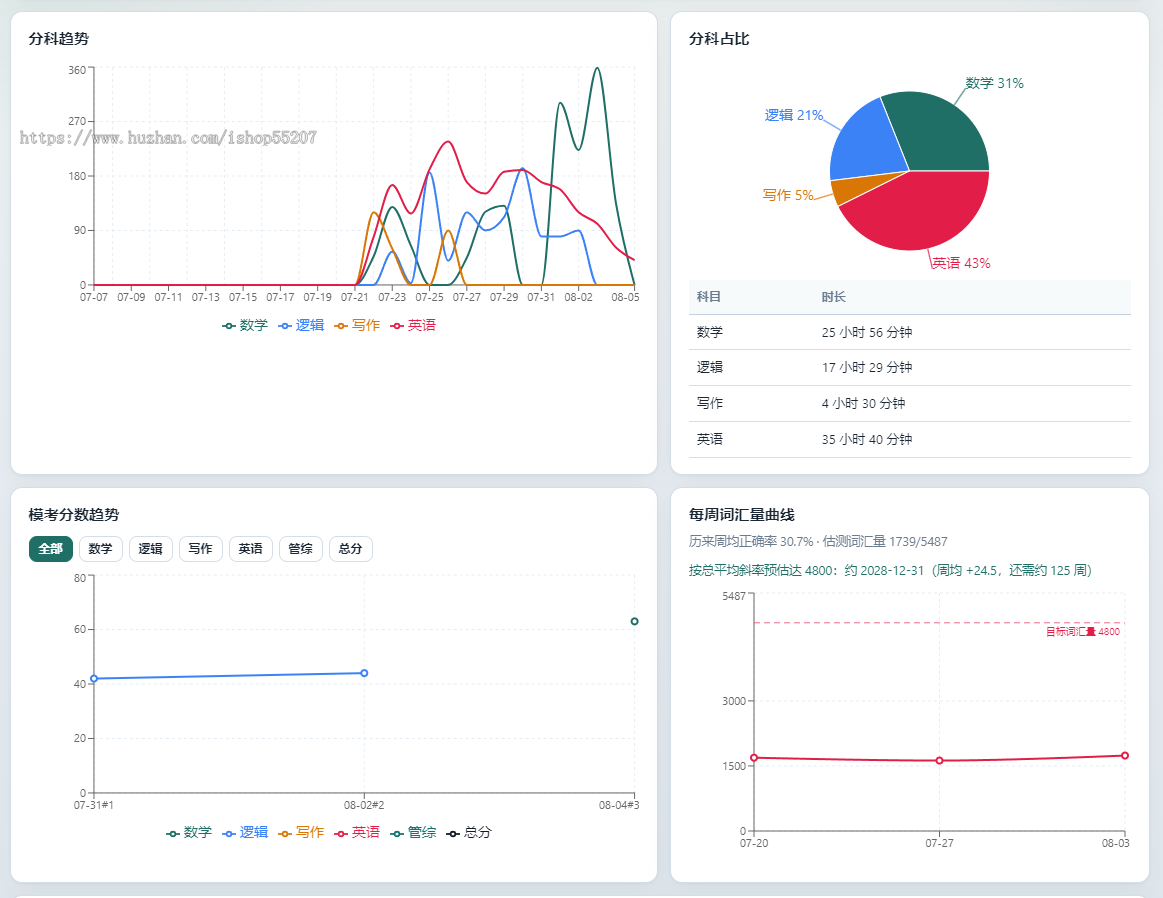This screenshot has width=1163, height=898.
Task: Click the 时长 column header in the table
Action: click(x=834, y=297)
